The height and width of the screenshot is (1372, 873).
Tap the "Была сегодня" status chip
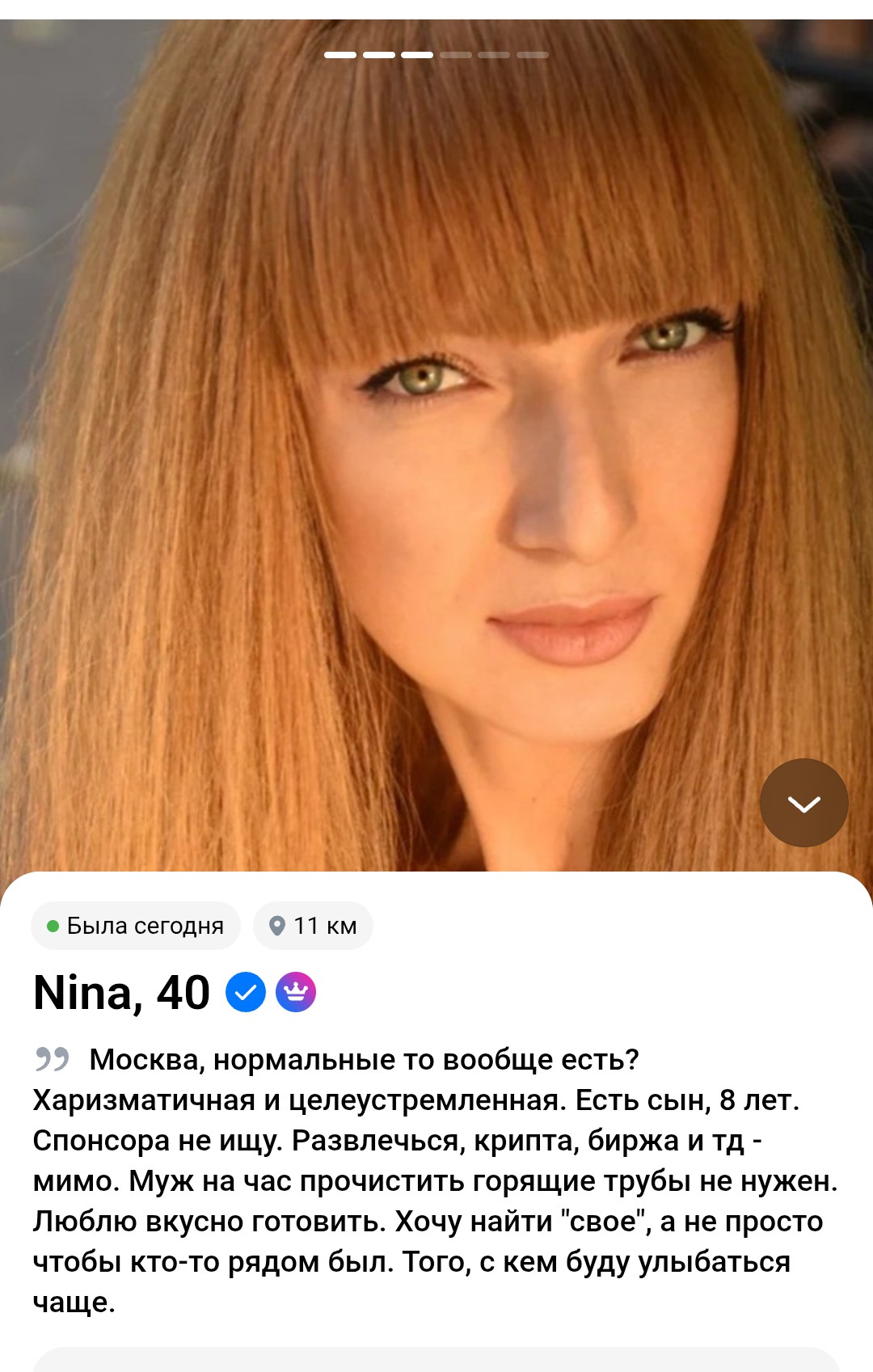136,926
